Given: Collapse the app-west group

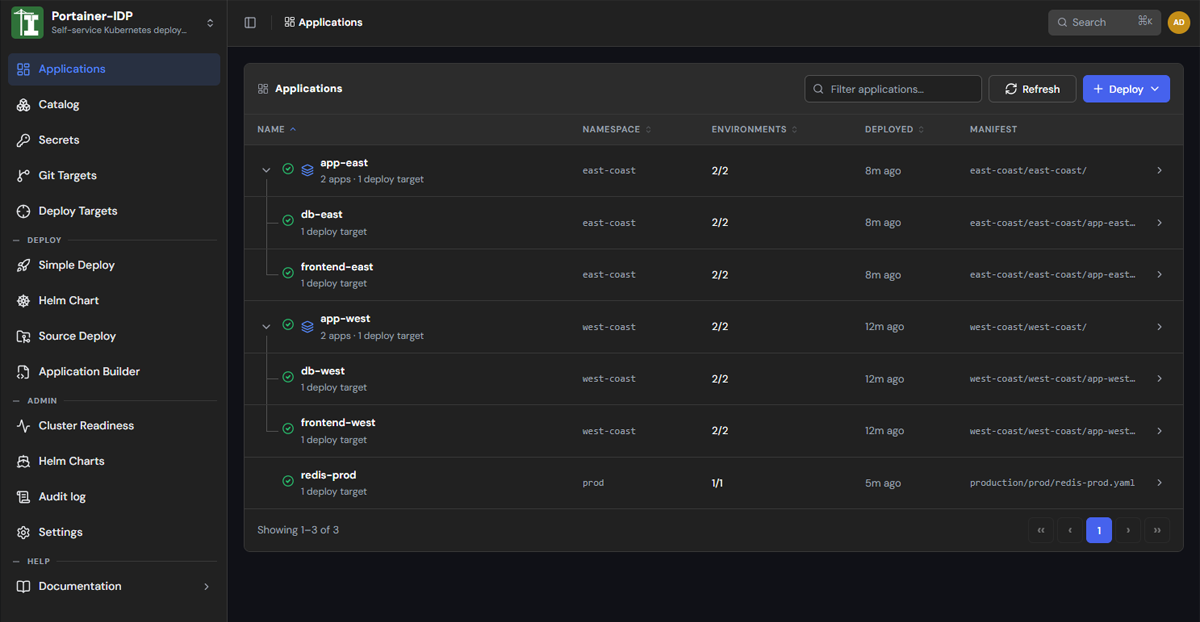Looking at the screenshot, I should [266, 327].
